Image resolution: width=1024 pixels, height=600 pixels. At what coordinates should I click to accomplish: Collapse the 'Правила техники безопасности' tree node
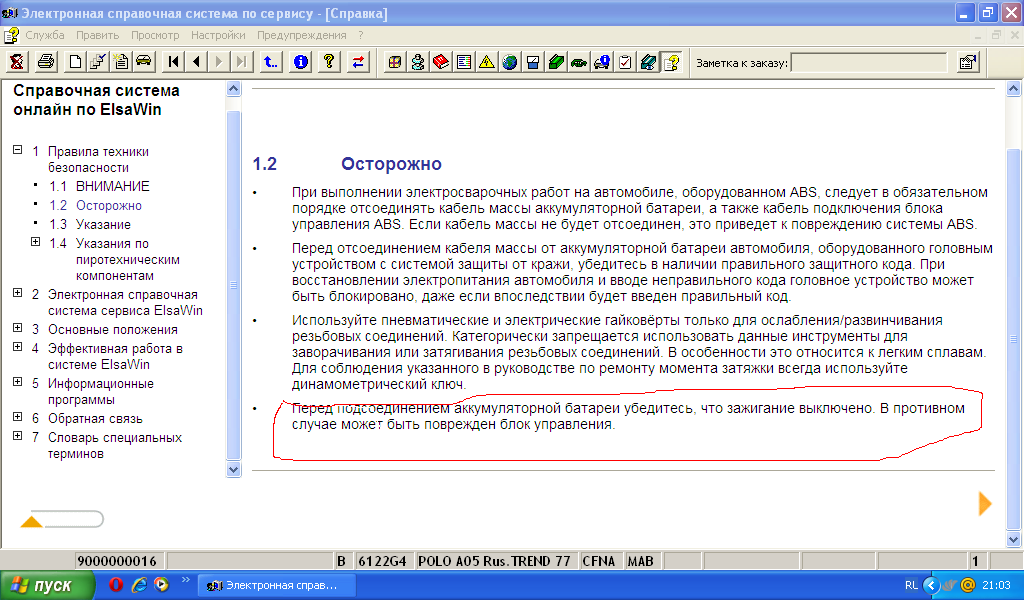17,150
